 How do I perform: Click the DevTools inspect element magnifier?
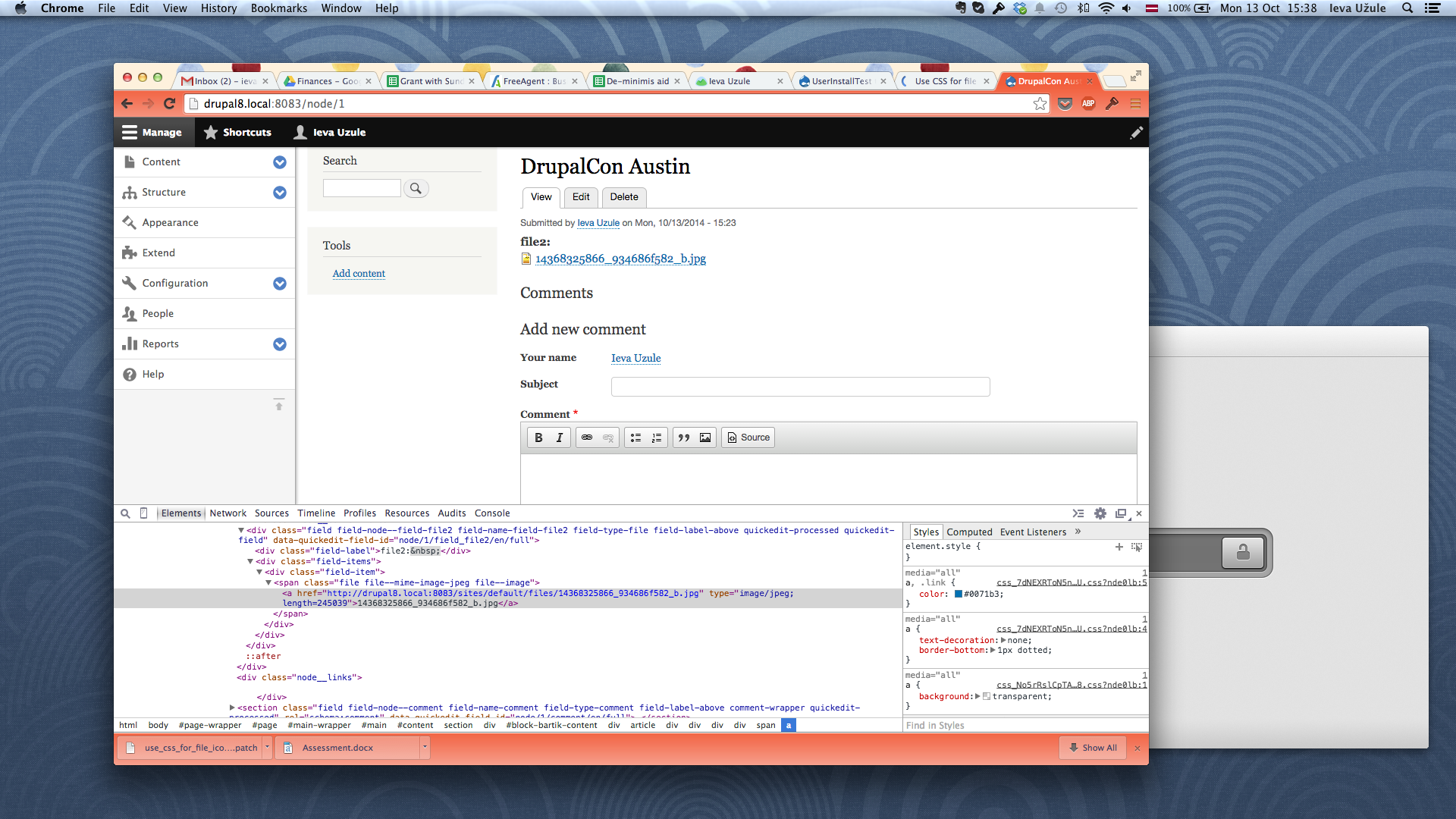click(125, 513)
